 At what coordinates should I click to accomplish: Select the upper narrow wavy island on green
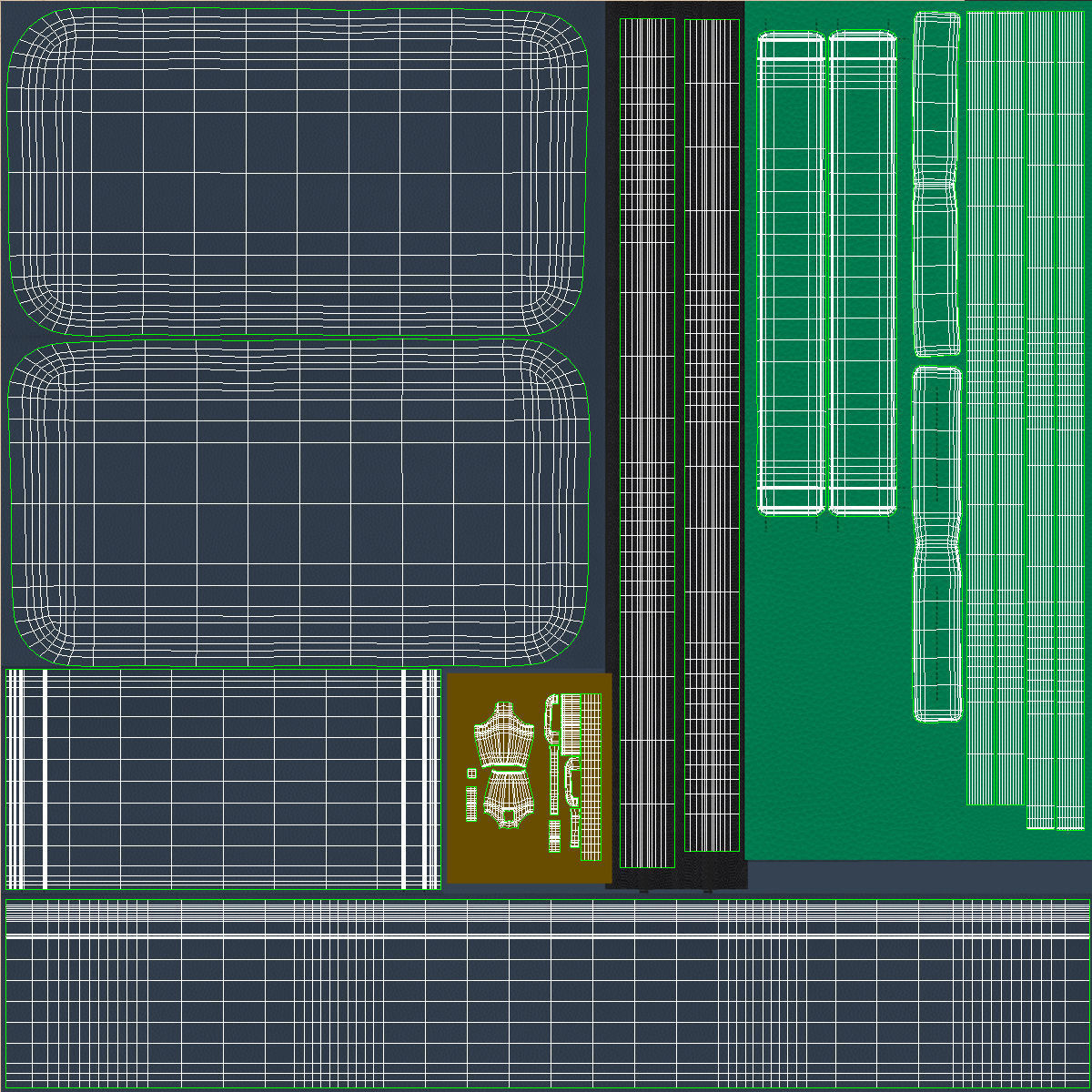[x=936, y=184]
